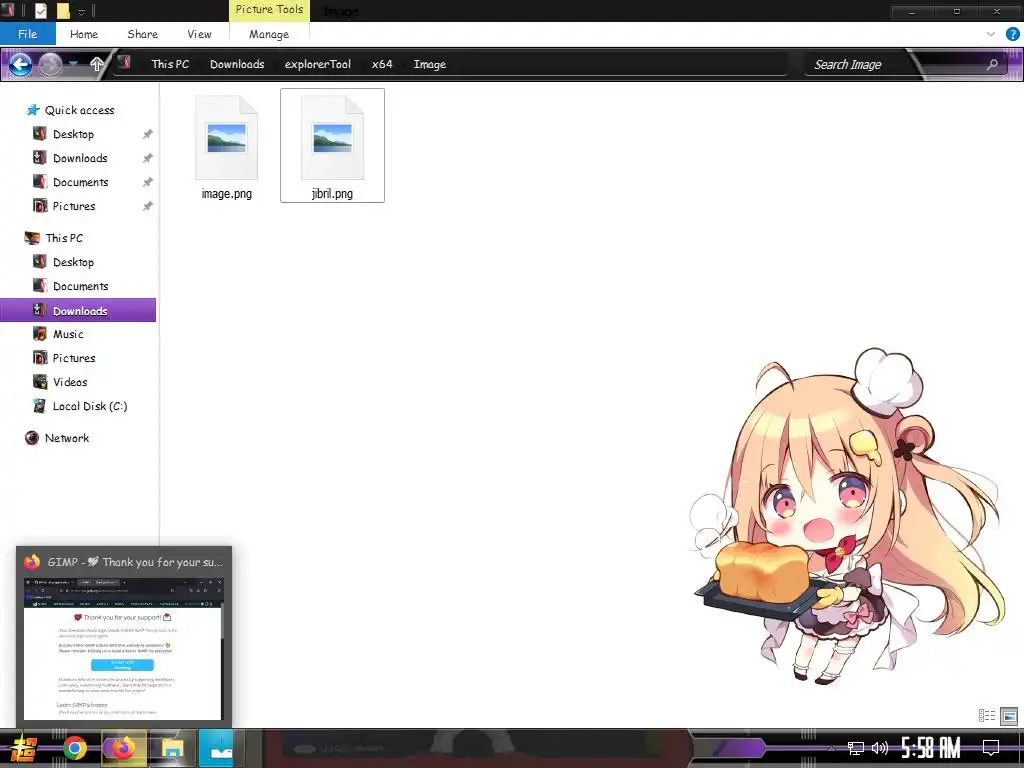1024x768 pixels.
Task: Click the Firefox taskbar icon
Action: coord(123,748)
